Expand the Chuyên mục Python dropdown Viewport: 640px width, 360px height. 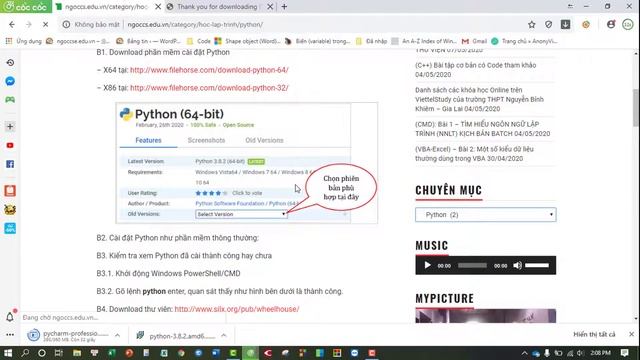pyautogui.click(x=486, y=215)
